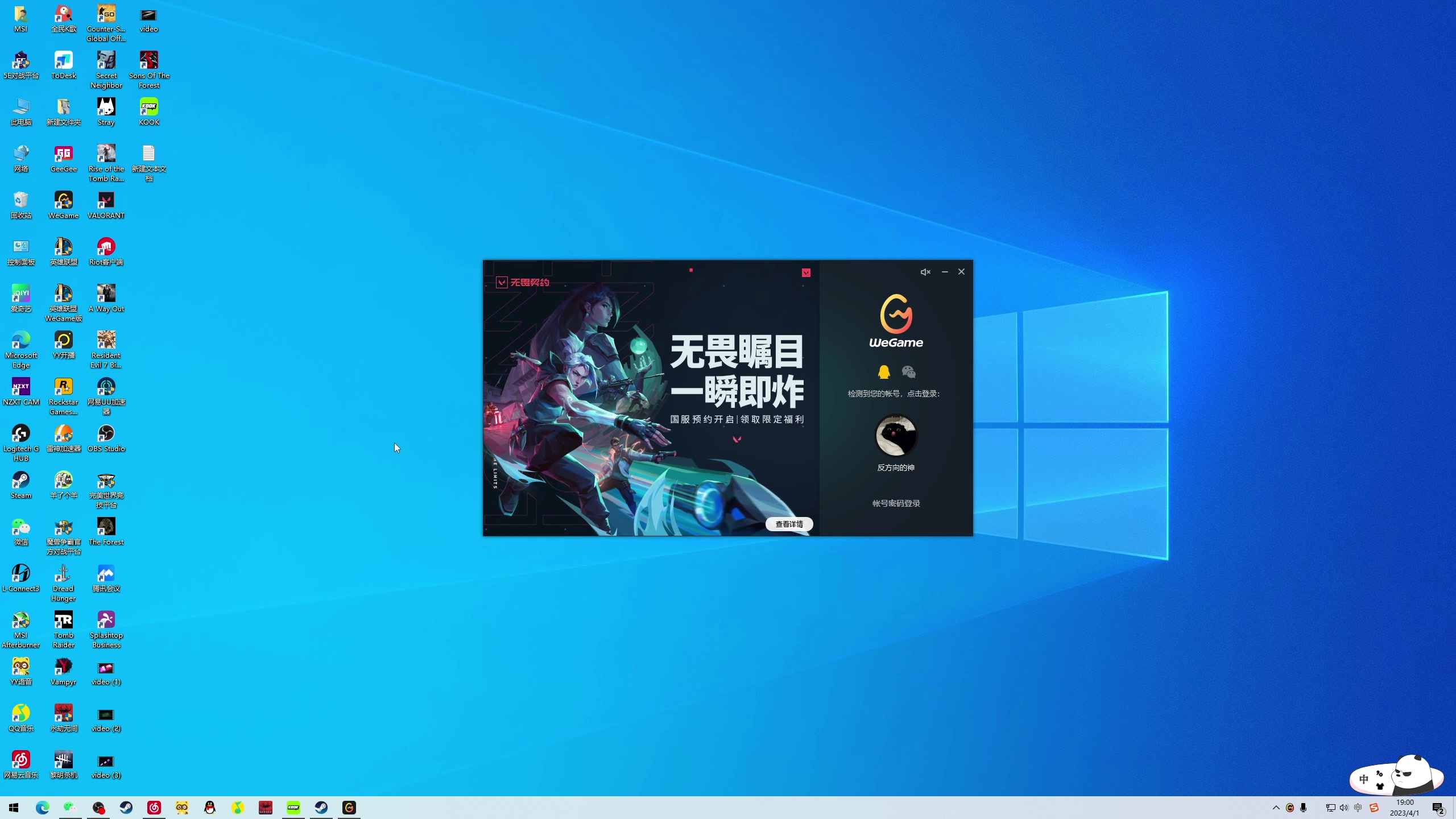Click the detected account avatar to log in
This screenshot has height=819, width=1456.
pyautogui.click(x=896, y=436)
